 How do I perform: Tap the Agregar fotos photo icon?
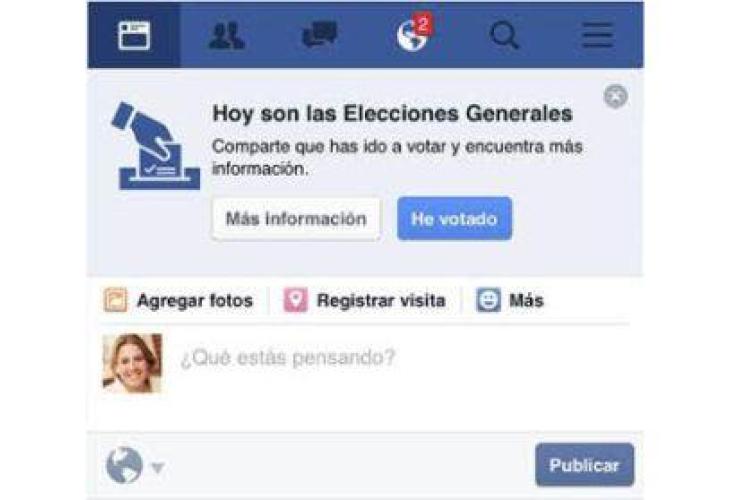click(116, 300)
